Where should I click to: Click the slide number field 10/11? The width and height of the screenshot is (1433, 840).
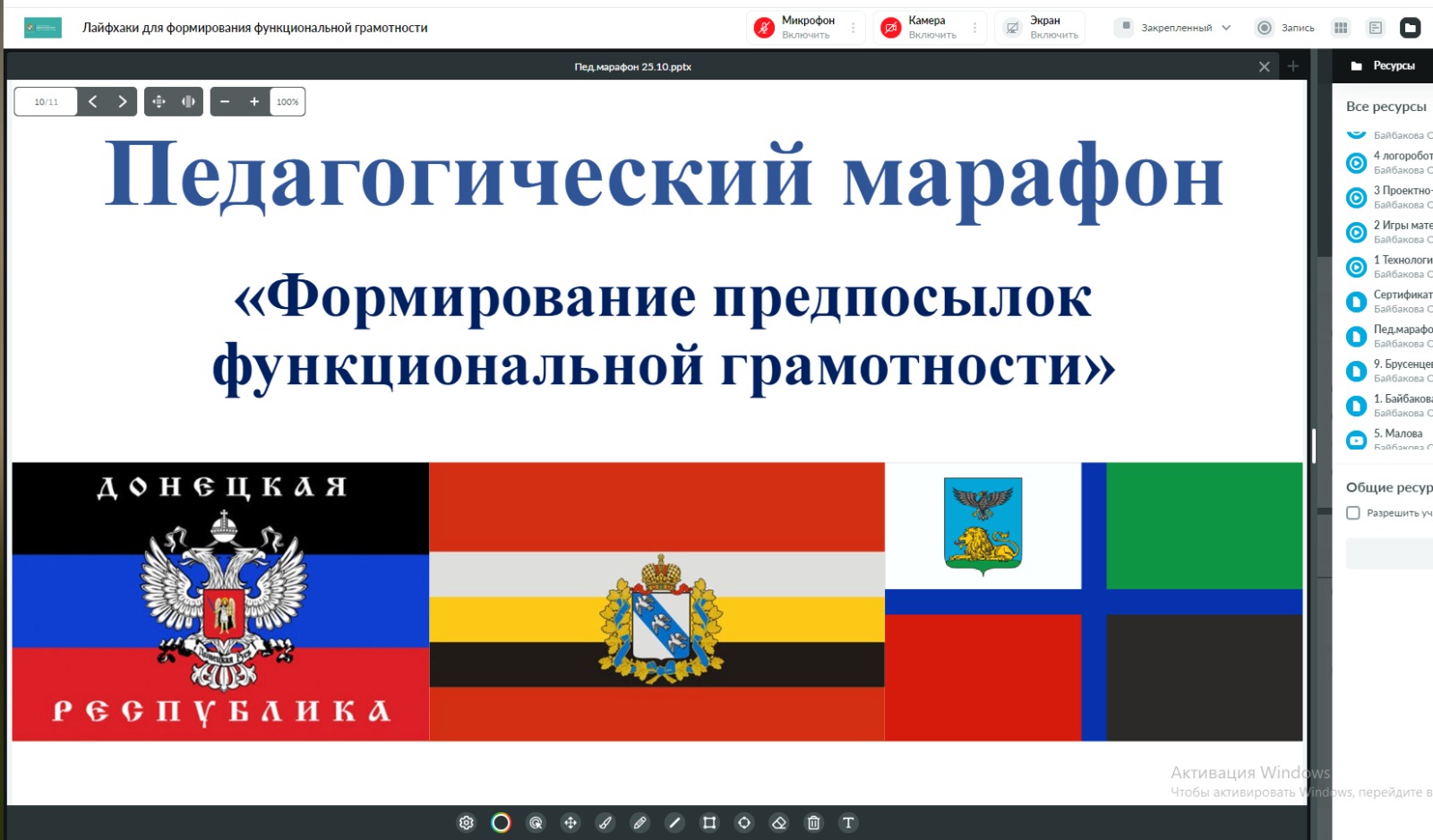click(47, 102)
